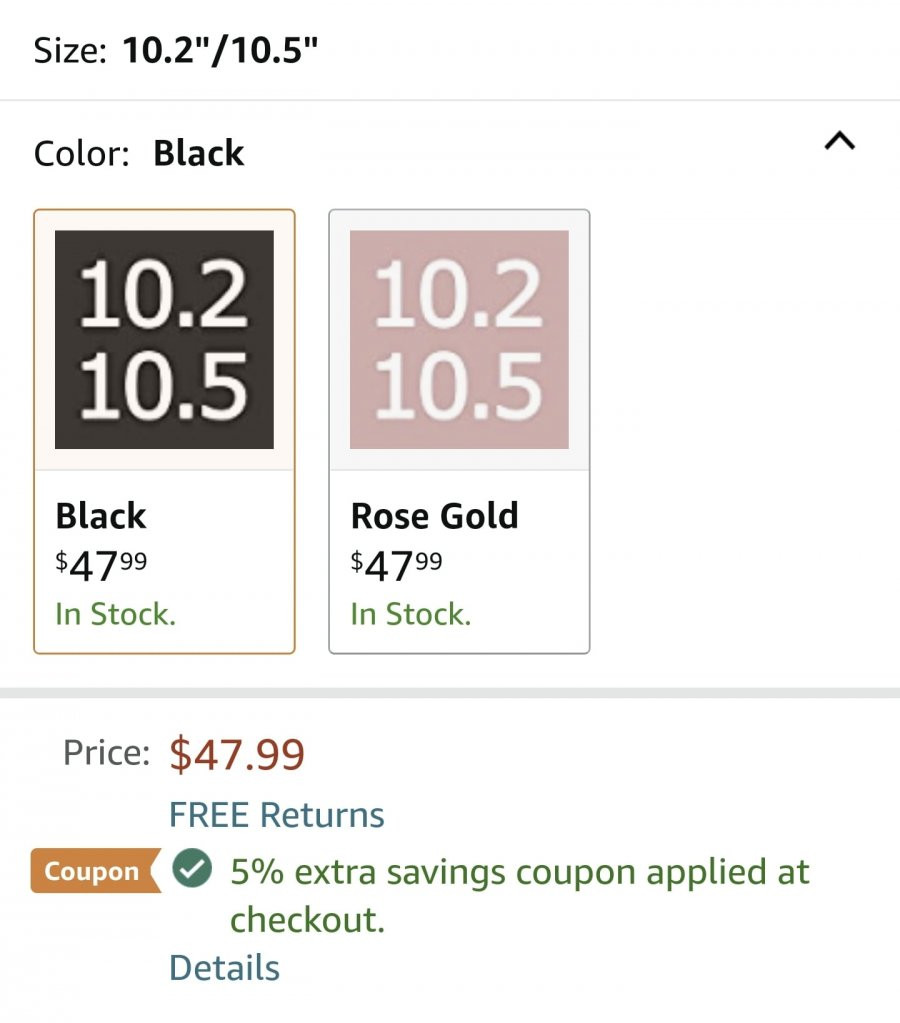Click the green coupon checkmark icon

[192, 868]
